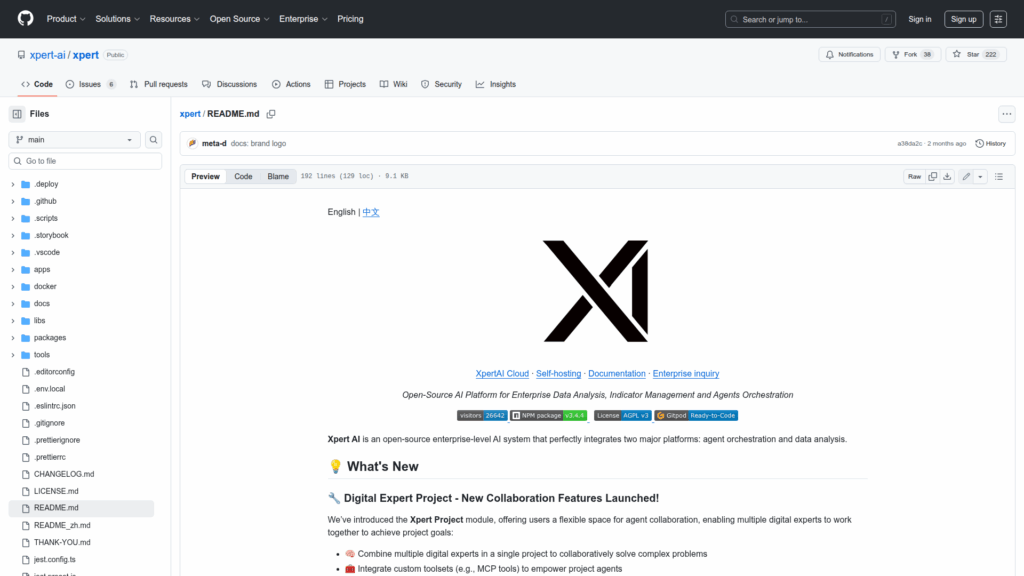
Task: Switch to the Code view of README
Action: pos(243,176)
